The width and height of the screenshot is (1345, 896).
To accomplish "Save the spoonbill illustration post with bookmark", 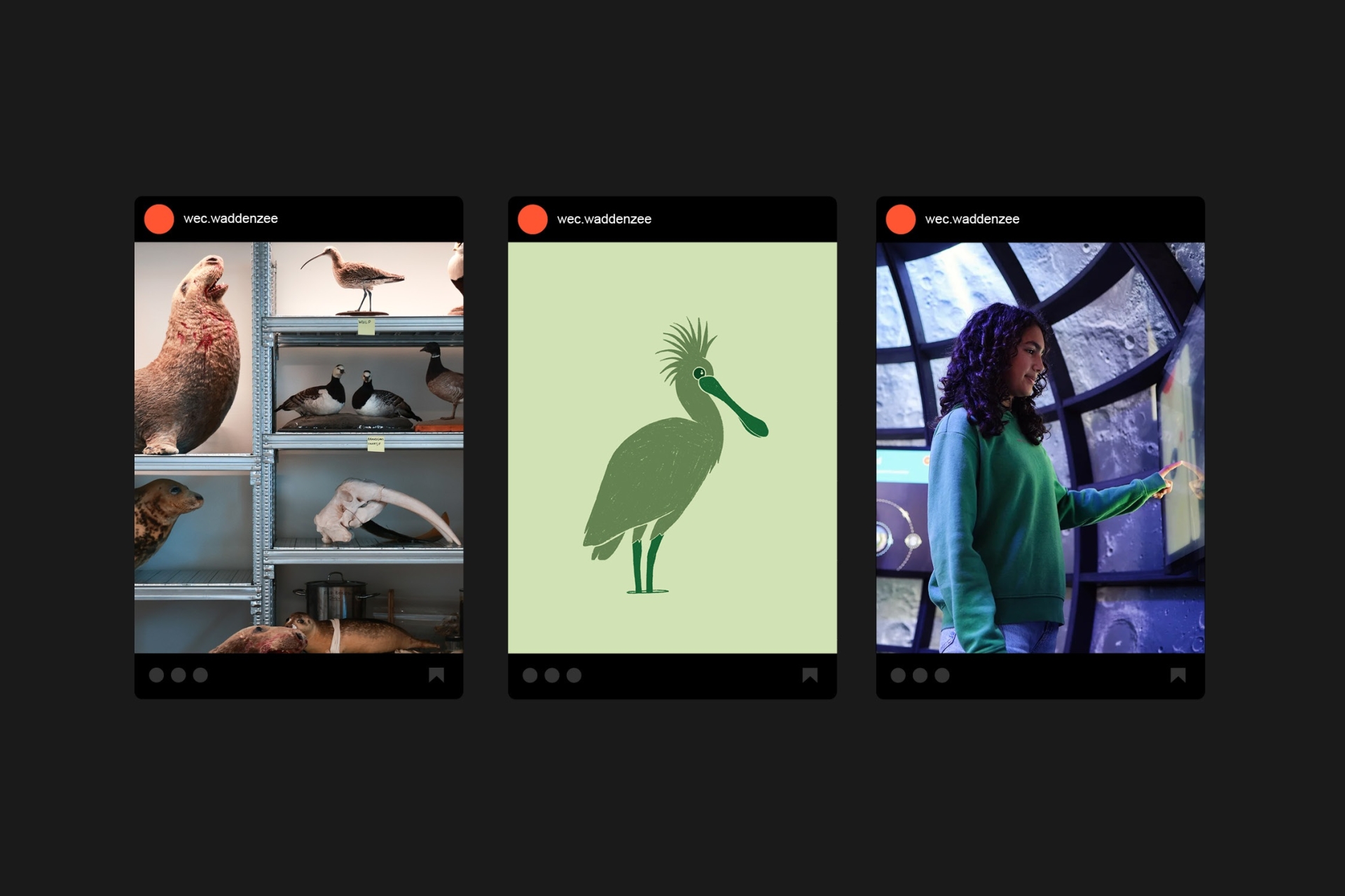I will [x=810, y=675].
